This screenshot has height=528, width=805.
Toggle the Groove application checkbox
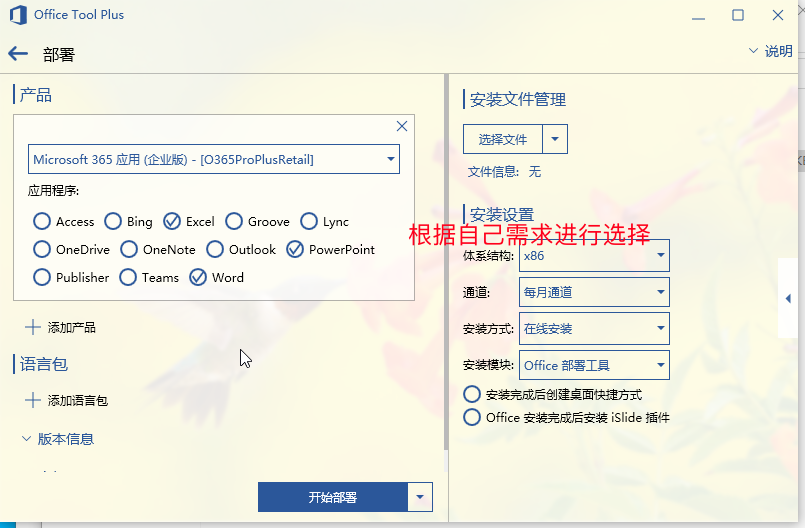234,221
